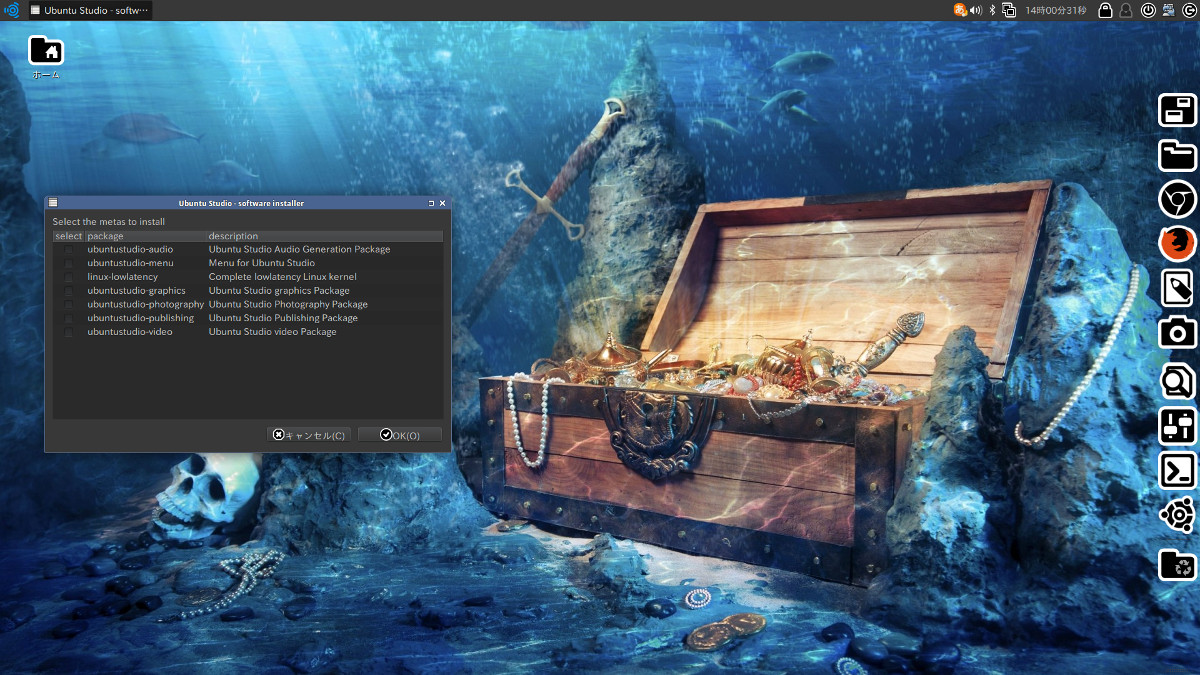Screen dimensions: 1200x675
Task: Click the Ubuntu logo icon in dock
Action: (x=1178, y=515)
